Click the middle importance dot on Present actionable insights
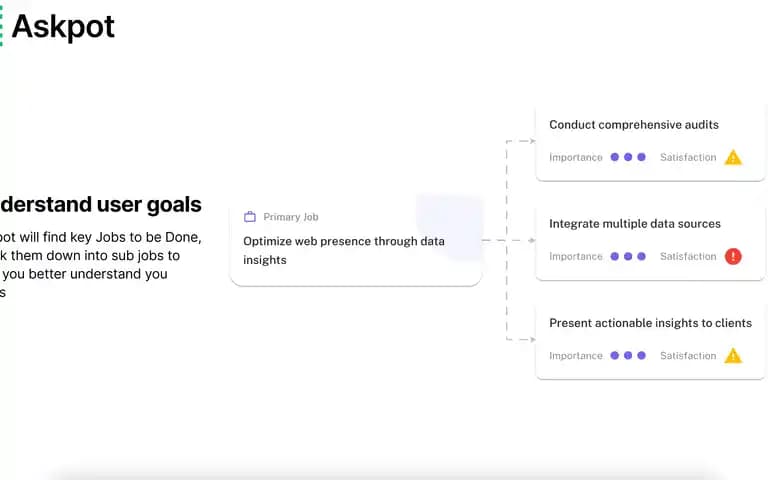768x480 pixels. (628, 355)
